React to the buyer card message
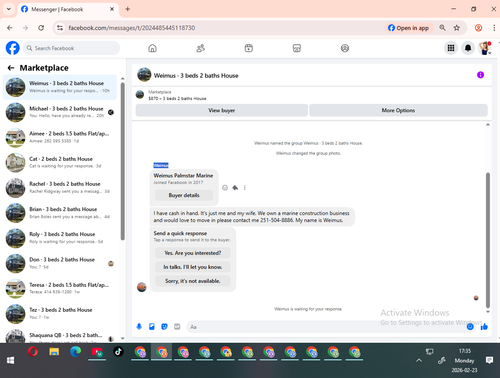500x378 pixels. point(225,188)
